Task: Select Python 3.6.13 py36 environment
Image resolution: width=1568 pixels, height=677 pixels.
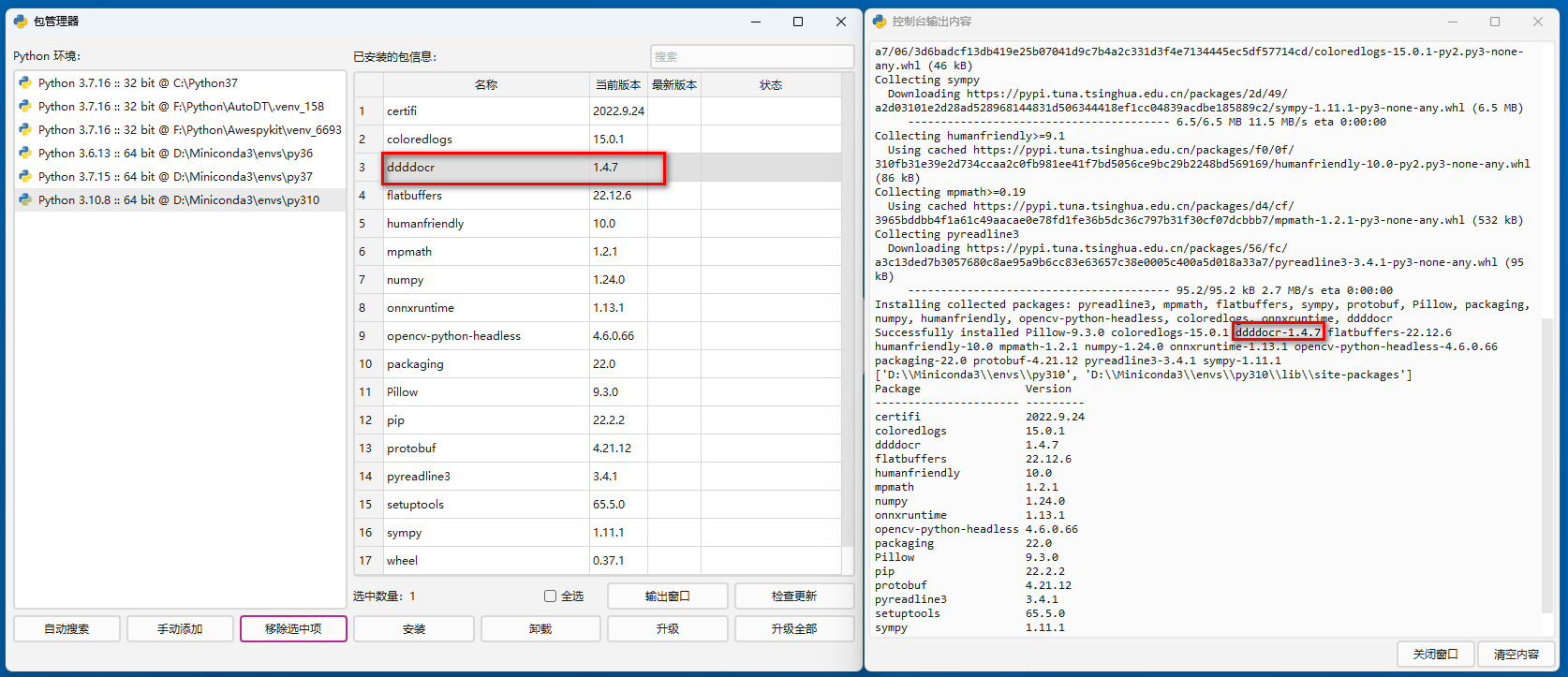Action: (x=180, y=153)
